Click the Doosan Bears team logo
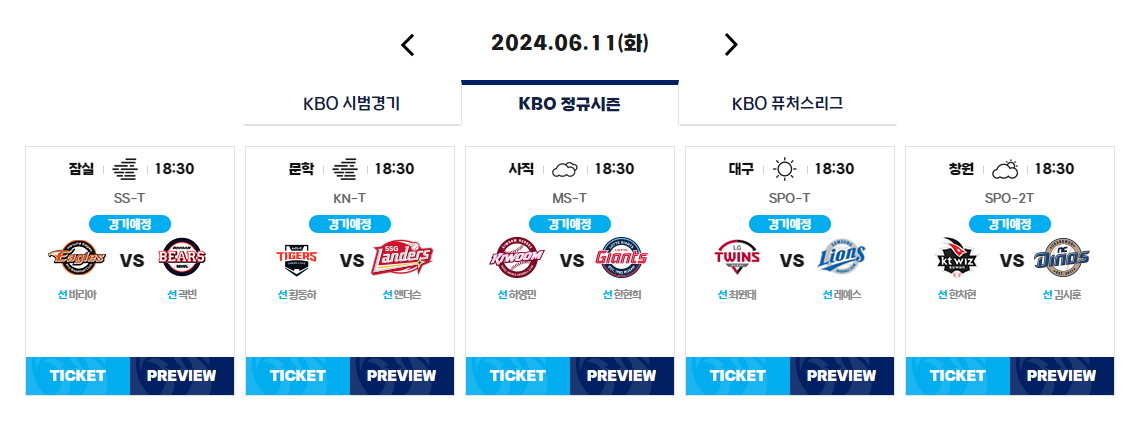Viewport: 1142px width, 446px height. [x=182, y=257]
